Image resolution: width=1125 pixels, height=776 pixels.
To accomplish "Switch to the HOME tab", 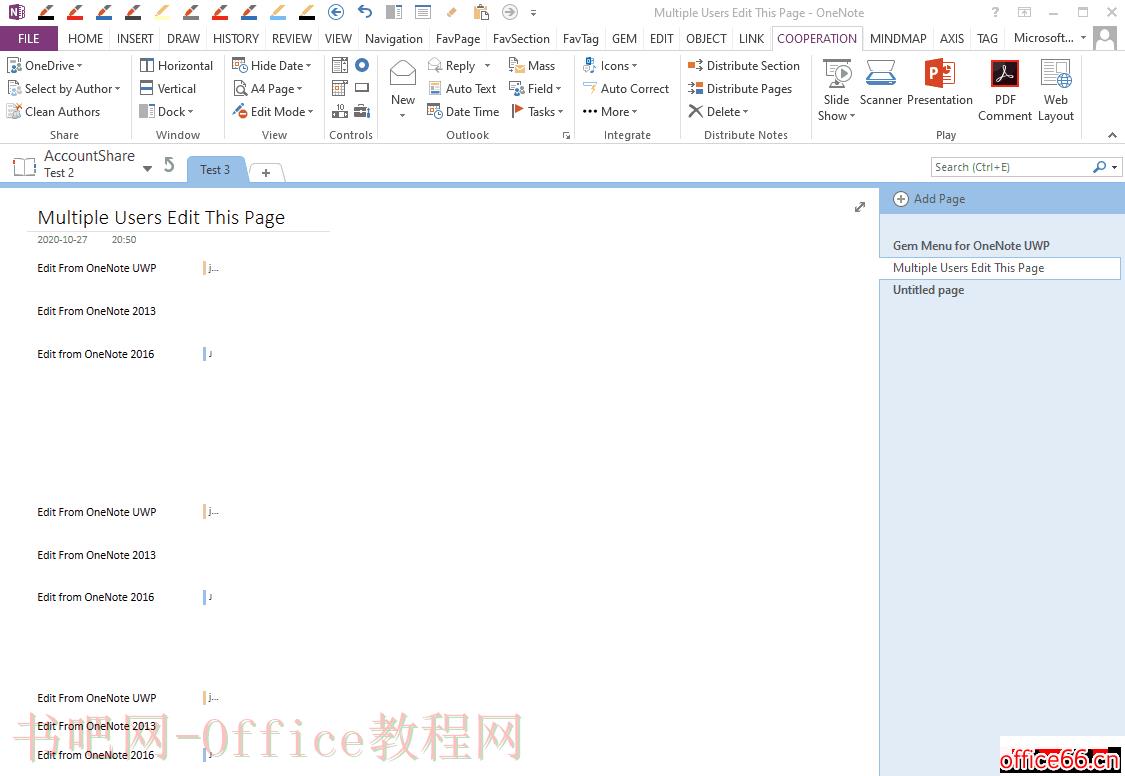I will coord(85,39).
